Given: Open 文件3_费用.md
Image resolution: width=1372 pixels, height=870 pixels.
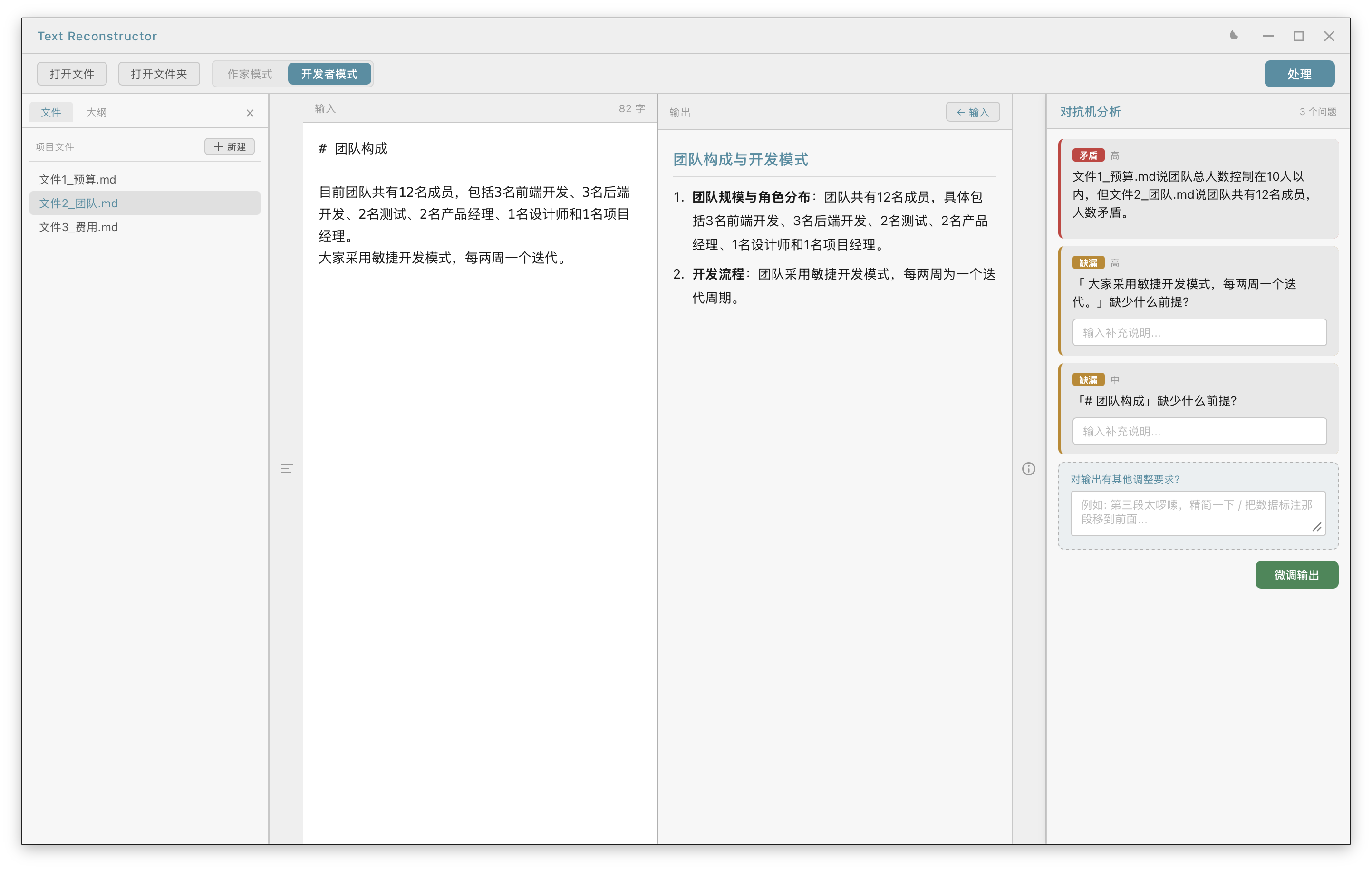Looking at the screenshot, I should 145,227.
